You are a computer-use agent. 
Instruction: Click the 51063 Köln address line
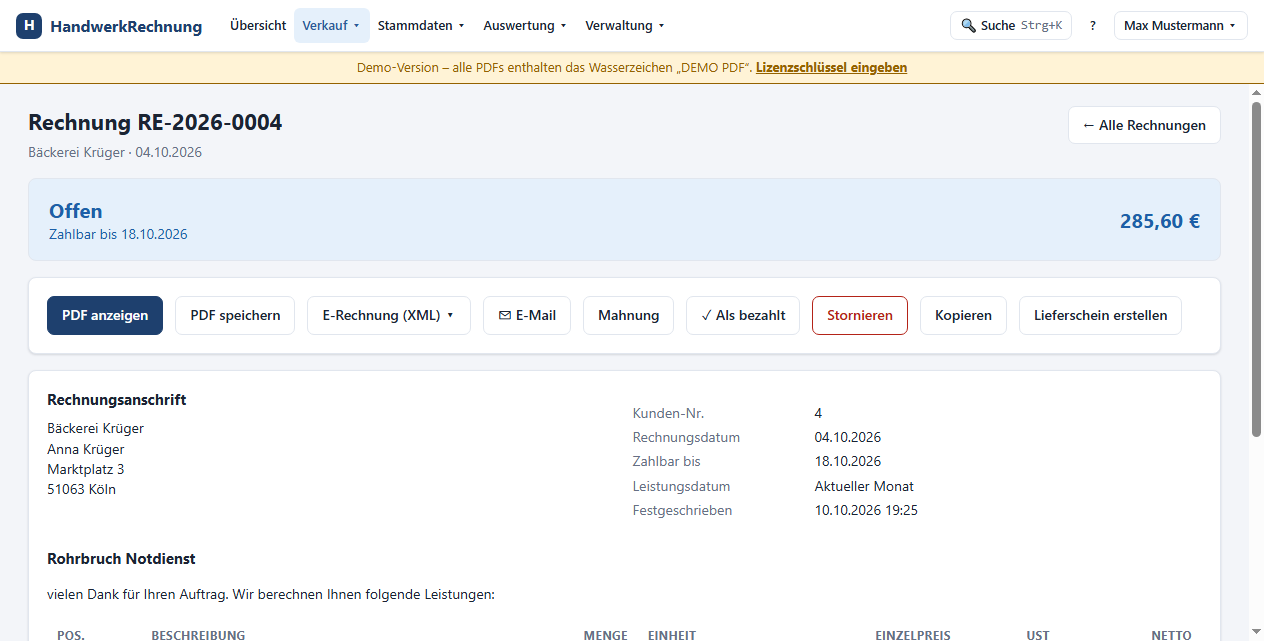point(82,489)
